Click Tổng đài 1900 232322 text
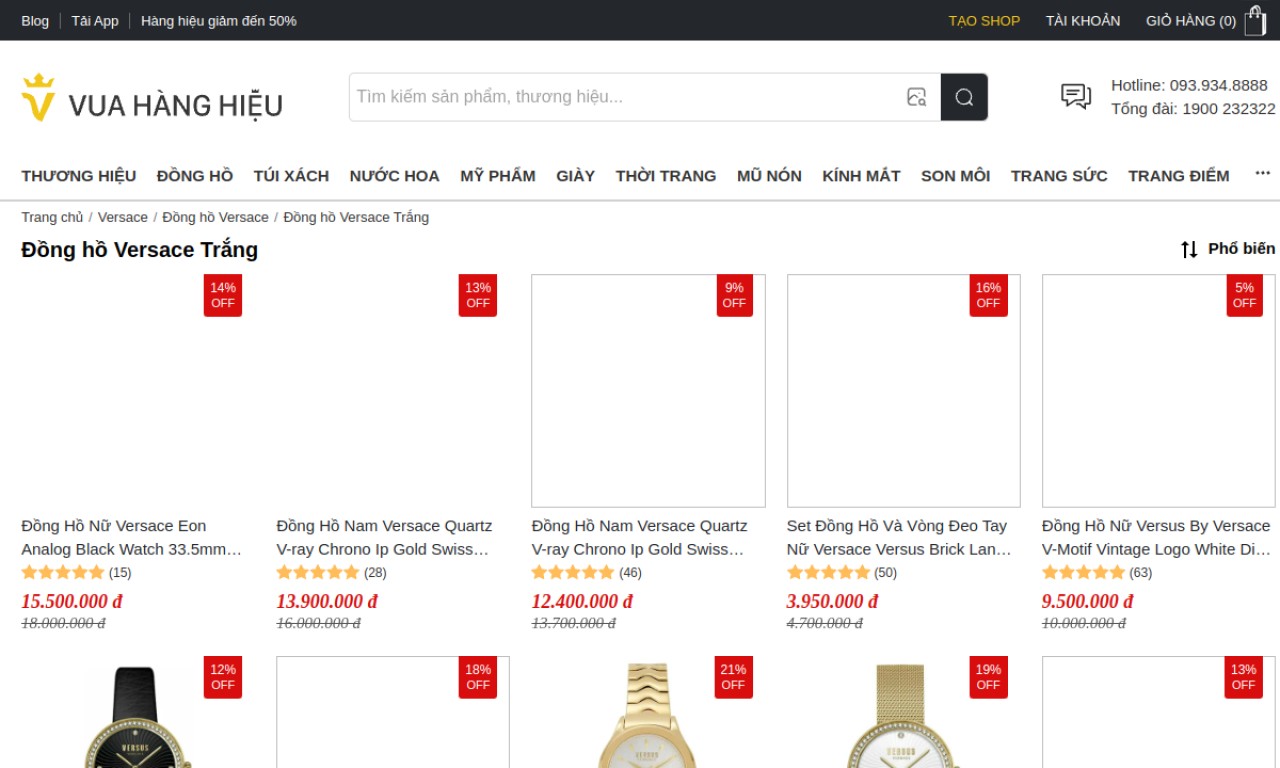The width and height of the screenshot is (1280, 768). [x=1193, y=109]
